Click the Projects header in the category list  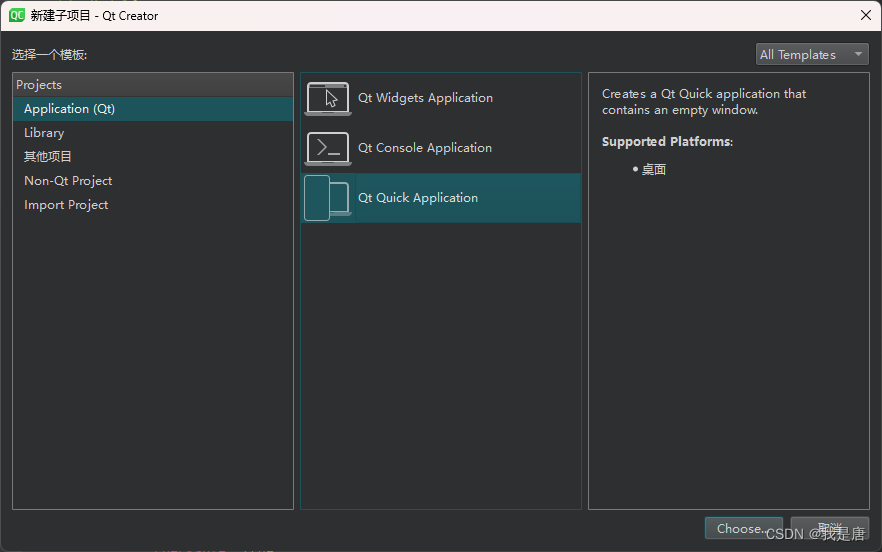coord(152,84)
